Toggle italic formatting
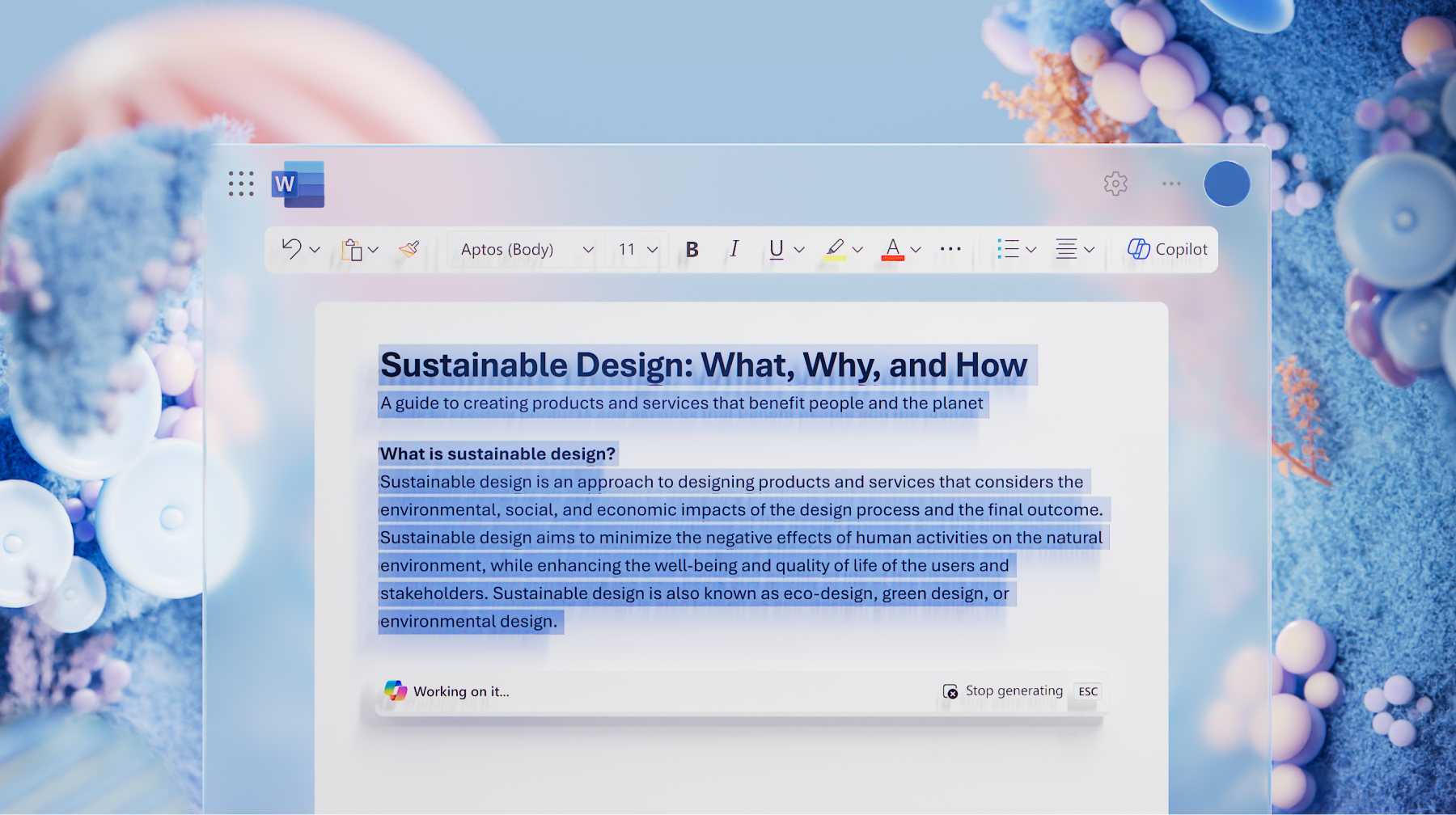Image resolution: width=1456 pixels, height=815 pixels. tap(734, 249)
